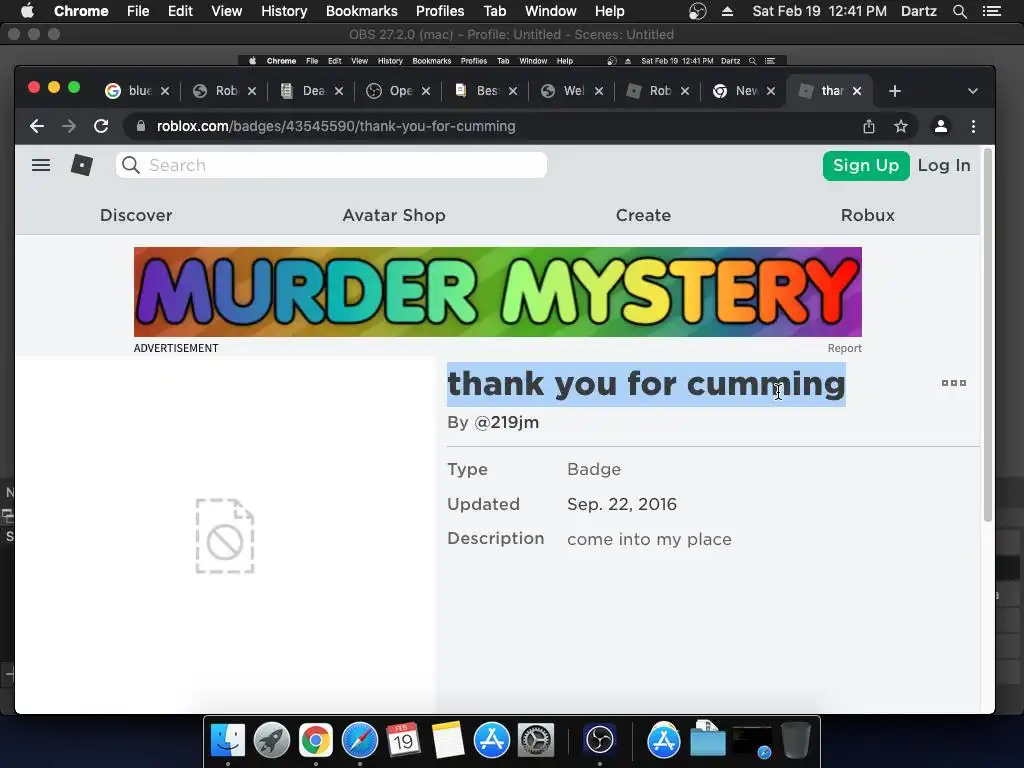Open Calendar from the dock
The width and height of the screenshot is (1024, 768).
click(x=403, y=741)
